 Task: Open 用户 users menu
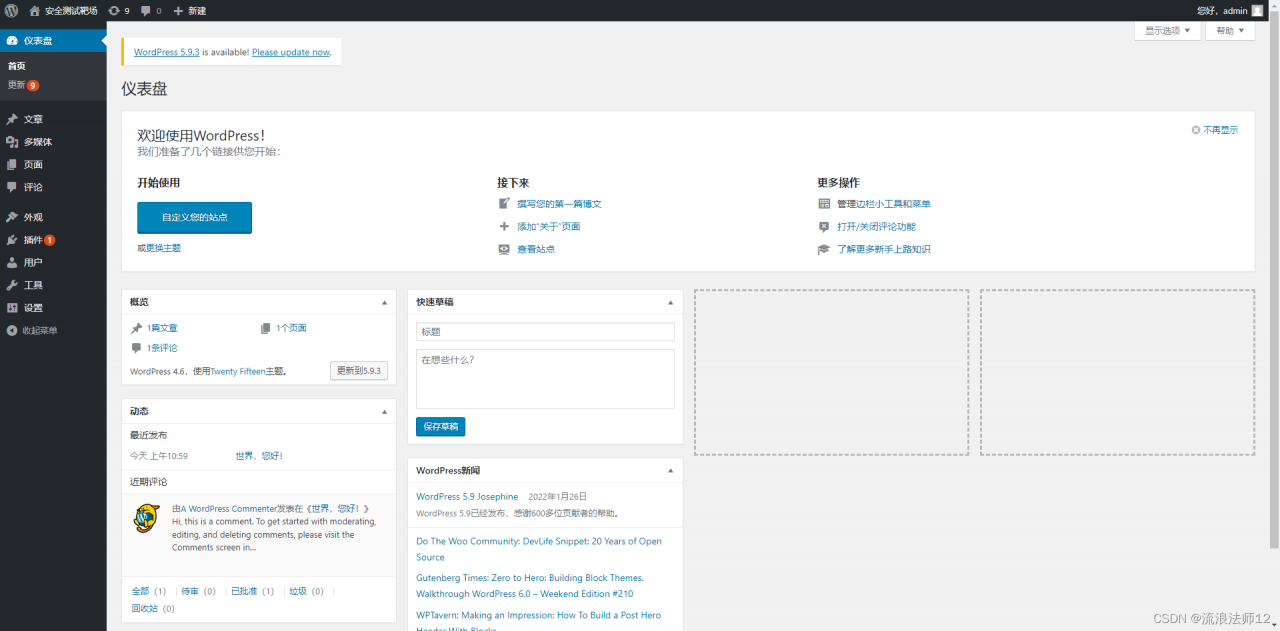tap(53, 262)
